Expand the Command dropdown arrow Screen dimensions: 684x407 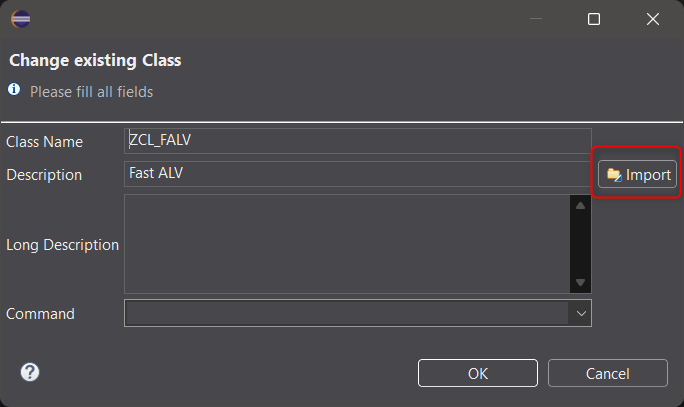[581, 313]
